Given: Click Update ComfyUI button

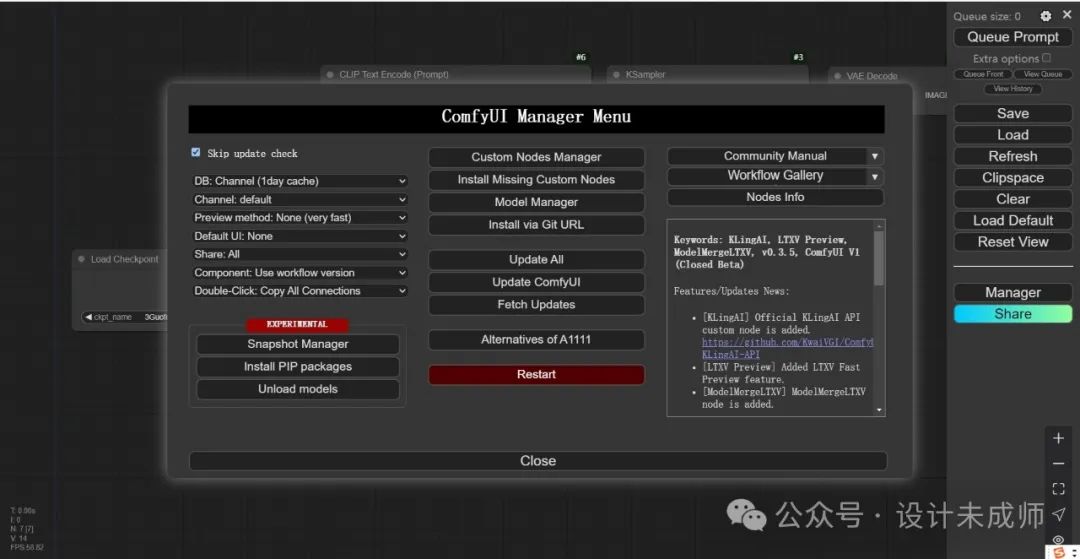Looking at the screenshot, I should (x=536, y=282).
